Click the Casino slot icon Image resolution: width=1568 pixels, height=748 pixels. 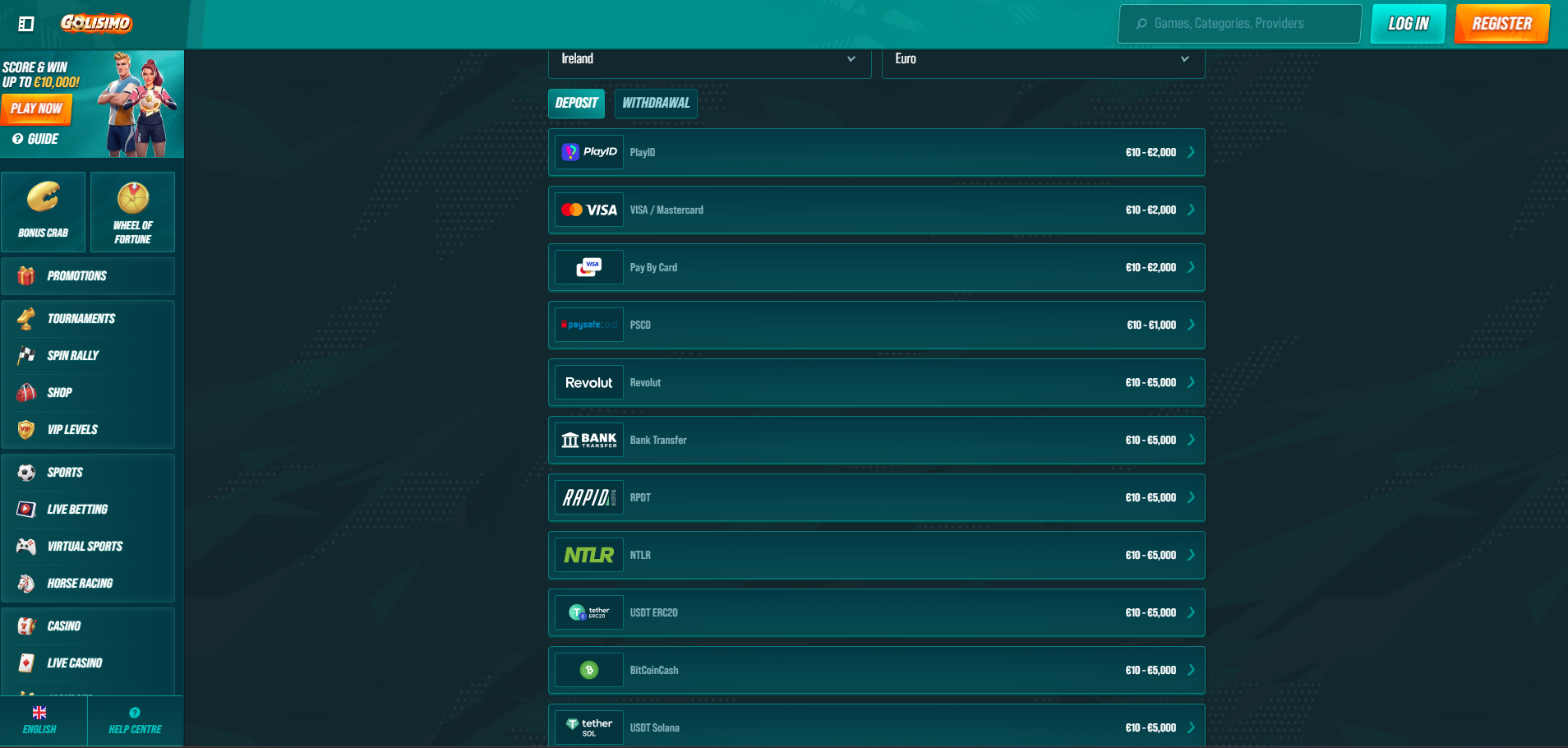(26, 626)
